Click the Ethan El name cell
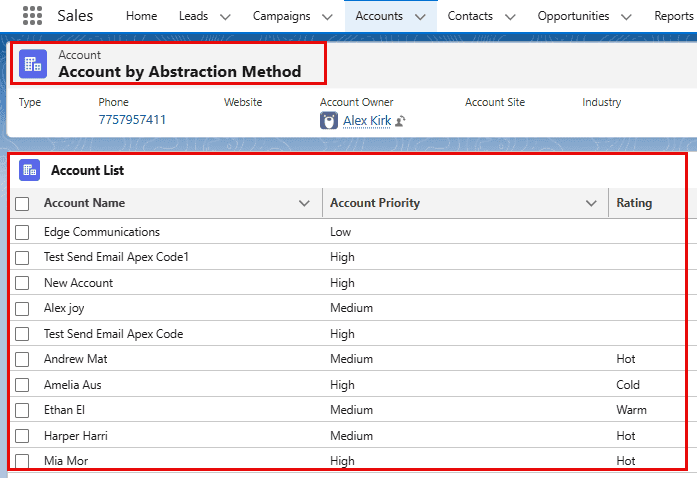Image resolution: width=697 pixels, height=478 pixels. click(x=64, y=410)
